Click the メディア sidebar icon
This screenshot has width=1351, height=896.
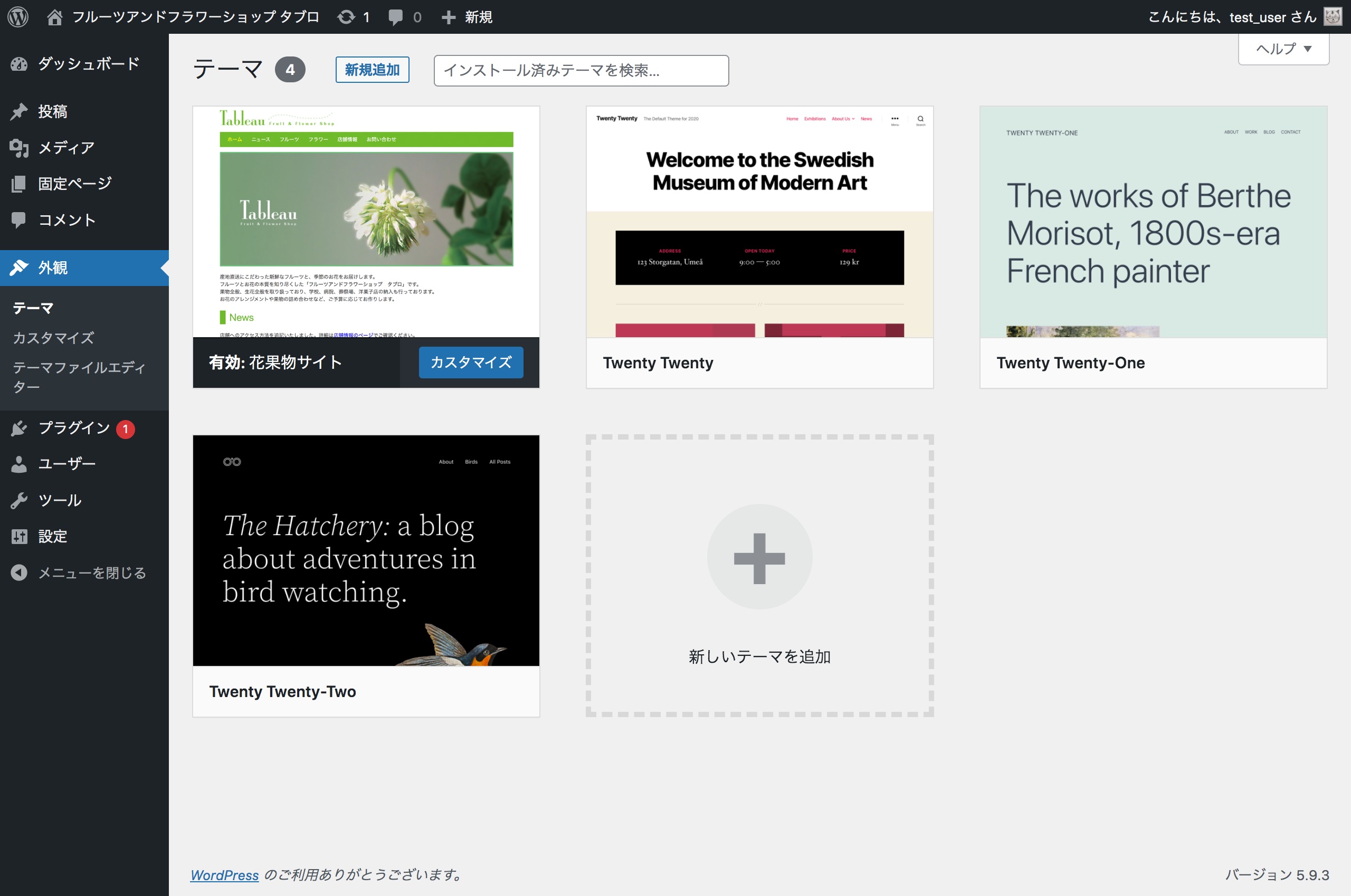tap(19, 148)
